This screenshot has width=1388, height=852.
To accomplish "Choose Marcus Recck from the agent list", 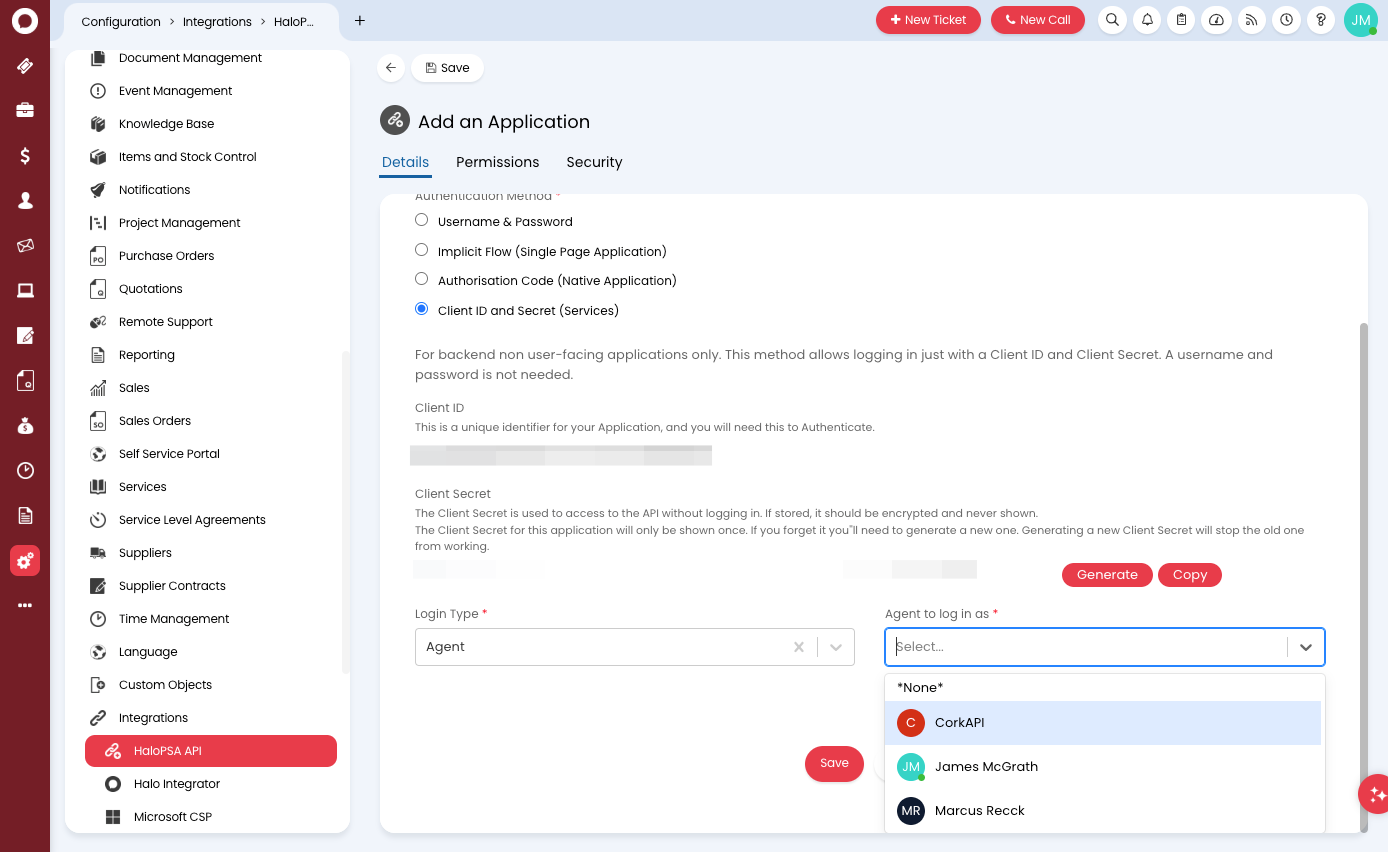I will click(x=1104, y=811).
